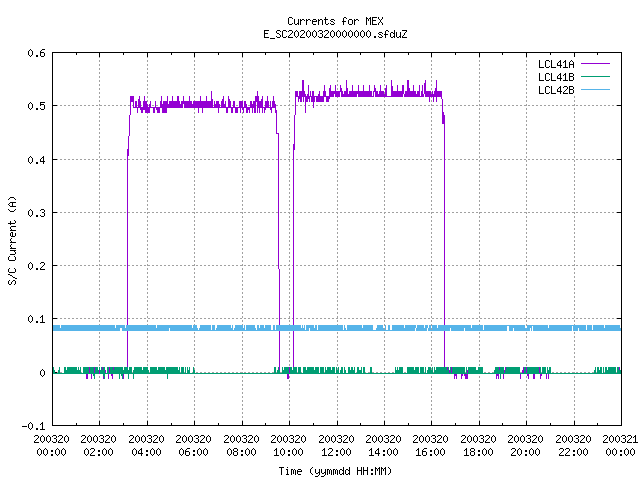Viewport: 640px width, 480px height.
Task: Click the y-axis tick value 0.2
Action: click(x=36, y=266)
